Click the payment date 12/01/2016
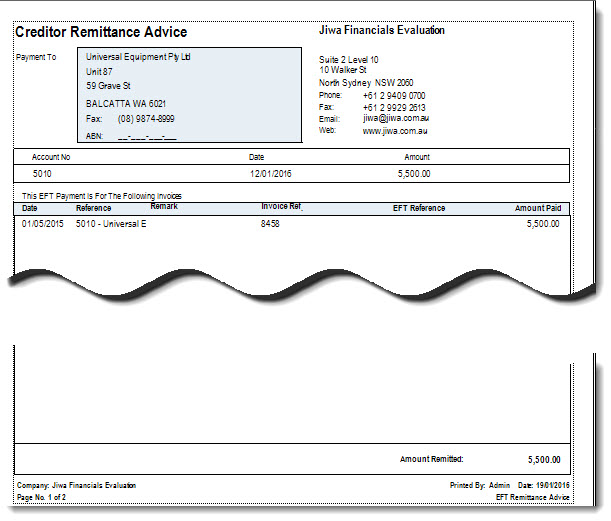This screenshot has width=611, height=521. pyautogui.click(x=270, y=174)
